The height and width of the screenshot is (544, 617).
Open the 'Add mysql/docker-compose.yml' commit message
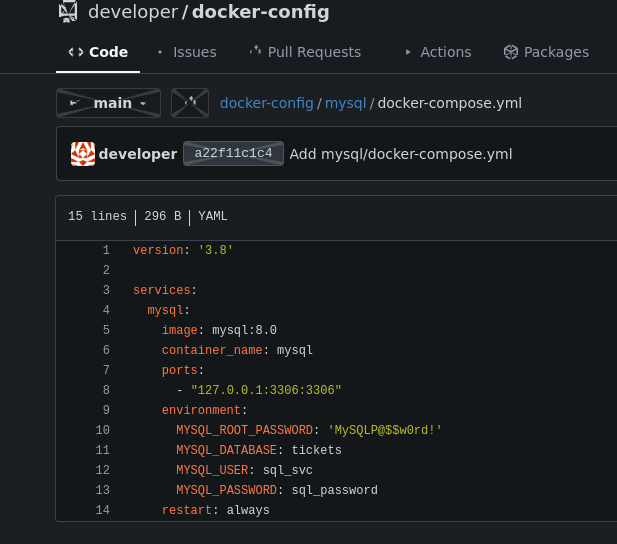[x=400, y=154]
